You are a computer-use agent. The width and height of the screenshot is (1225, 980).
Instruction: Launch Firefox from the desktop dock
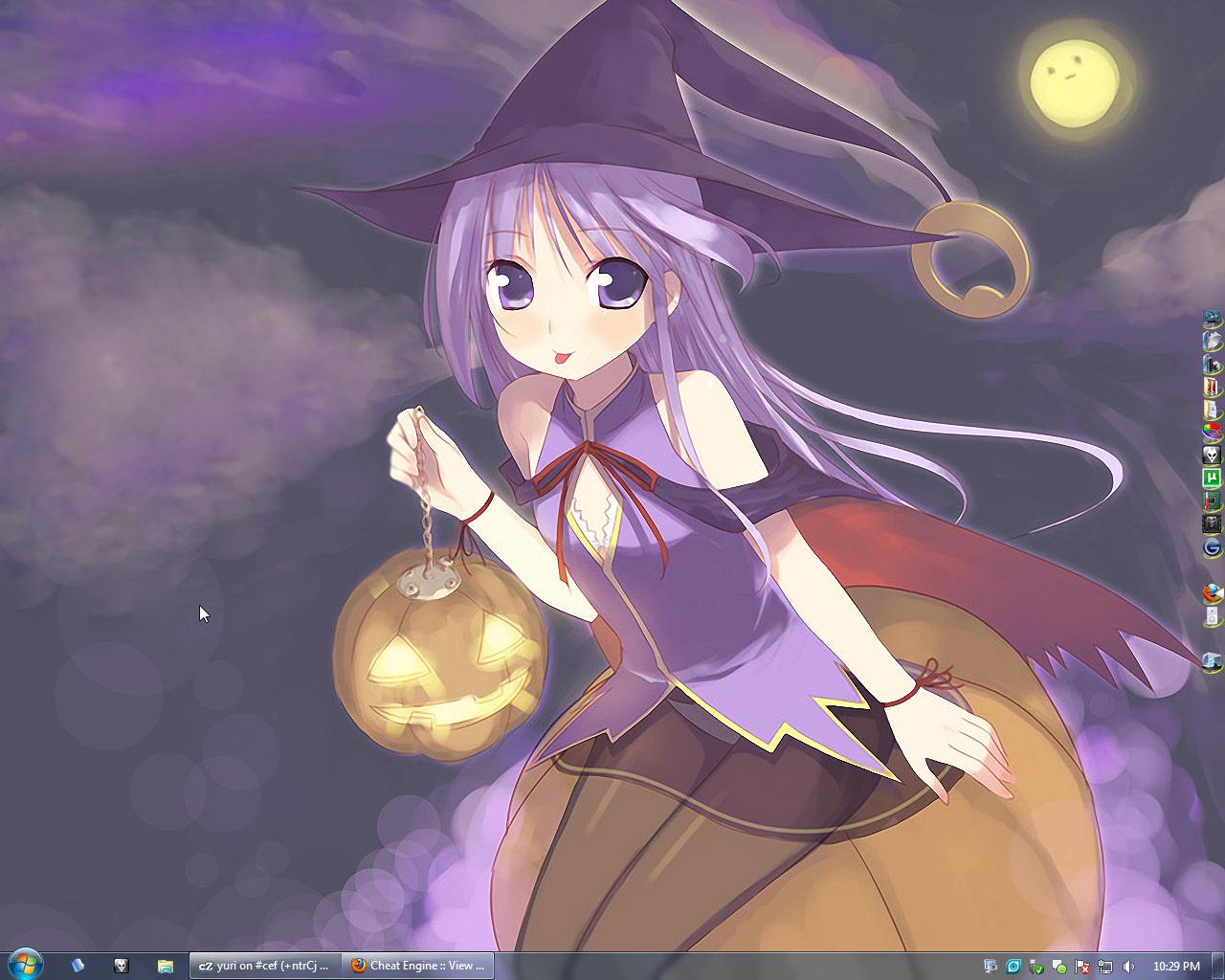[x=1213, y=593]
